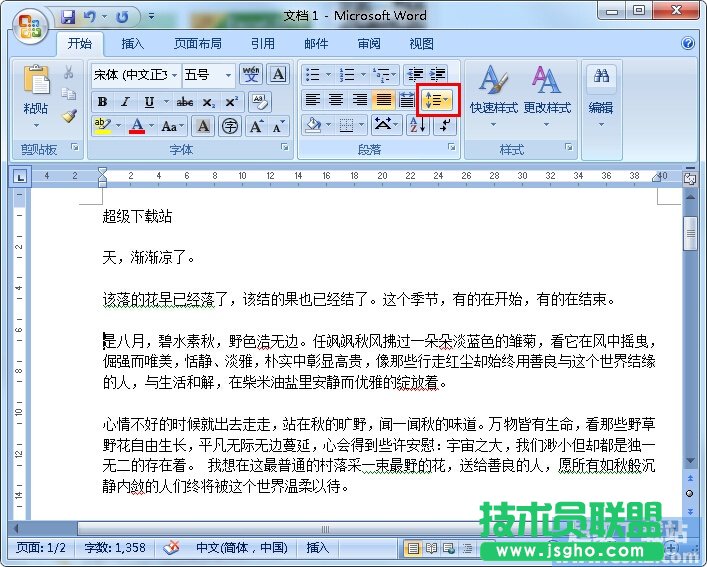Switch to the 插入 ribbon tab
This screenshot has height=567, width=707.
[132, 44]
